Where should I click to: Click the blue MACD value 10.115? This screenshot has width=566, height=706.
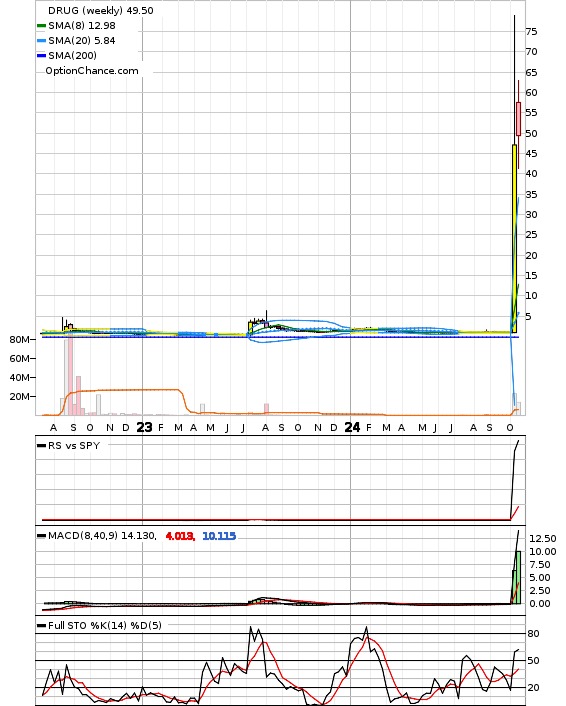click(x=219, y=536)
